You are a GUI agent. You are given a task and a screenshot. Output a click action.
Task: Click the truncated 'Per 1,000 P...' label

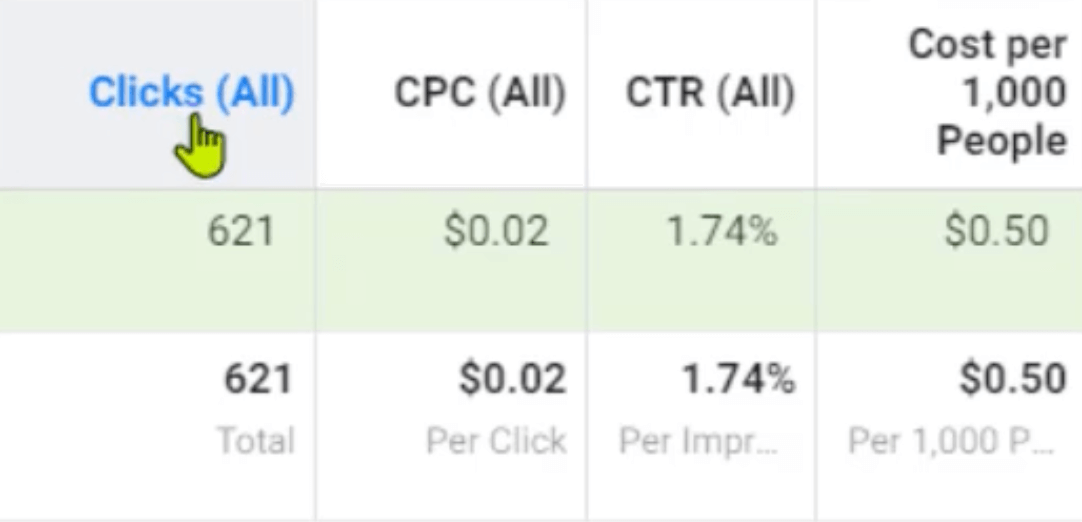951,441
